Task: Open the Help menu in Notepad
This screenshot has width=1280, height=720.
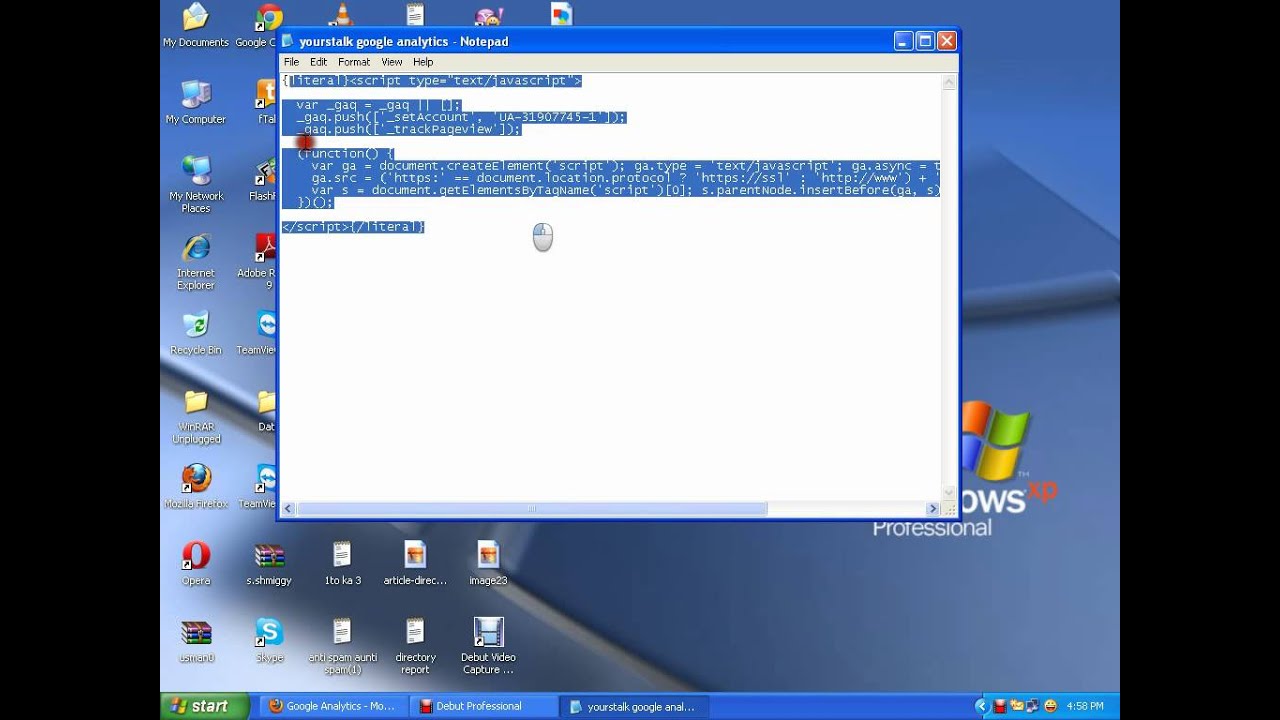Action: pyautogui.click(x=423, y=62)
